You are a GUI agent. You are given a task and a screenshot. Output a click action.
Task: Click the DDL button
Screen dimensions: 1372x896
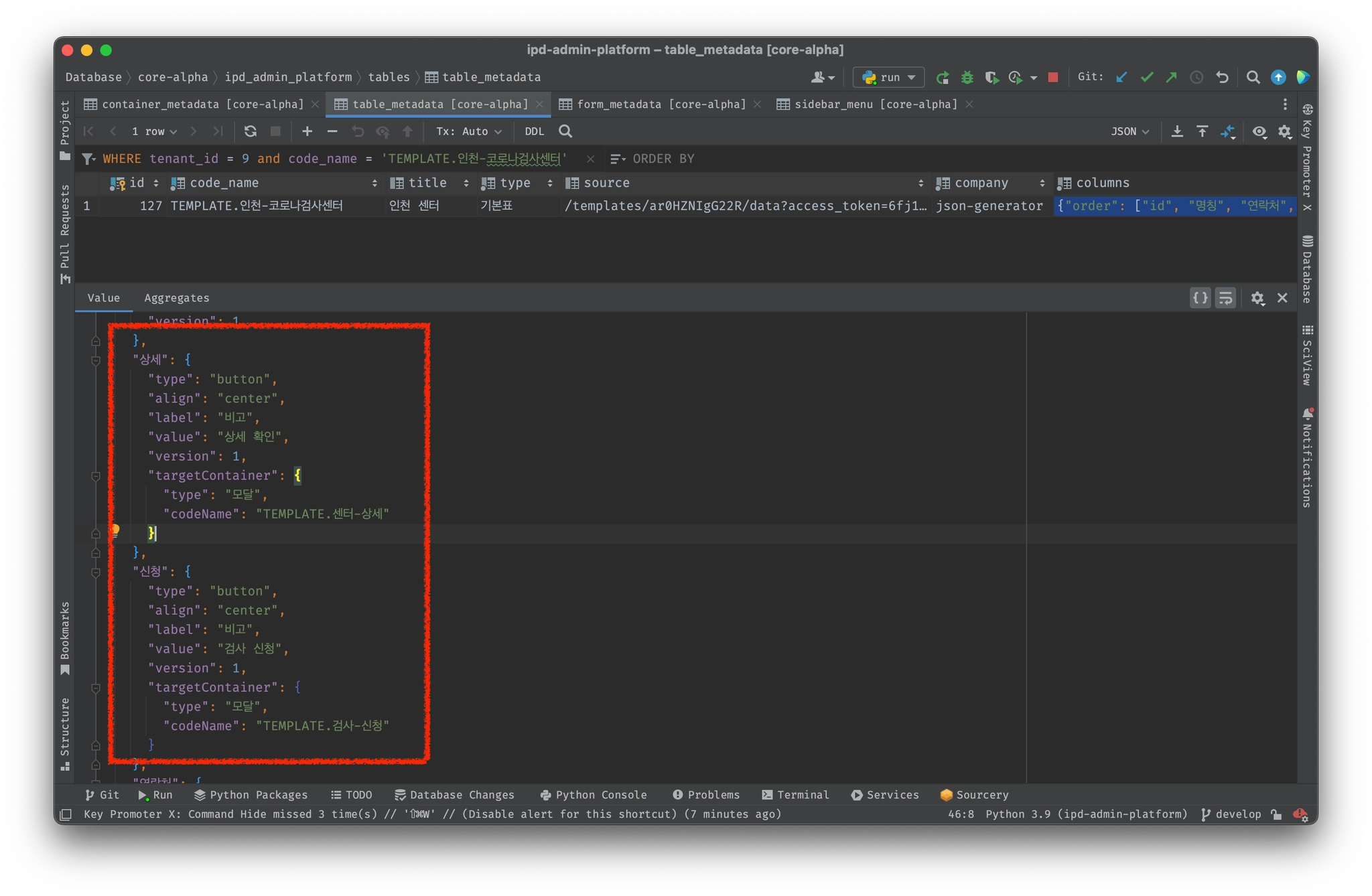534,131
